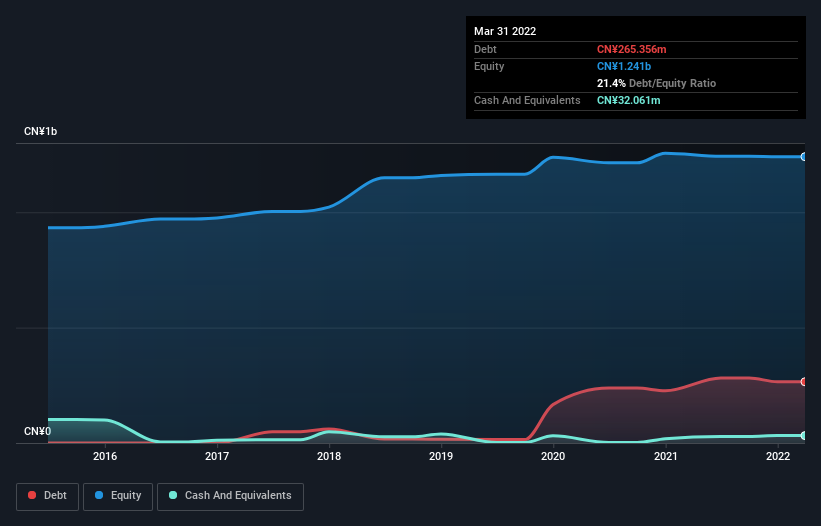821x526 pixels.
Task: Click the CN¥0 y-axis label
Action: (37, 431)
